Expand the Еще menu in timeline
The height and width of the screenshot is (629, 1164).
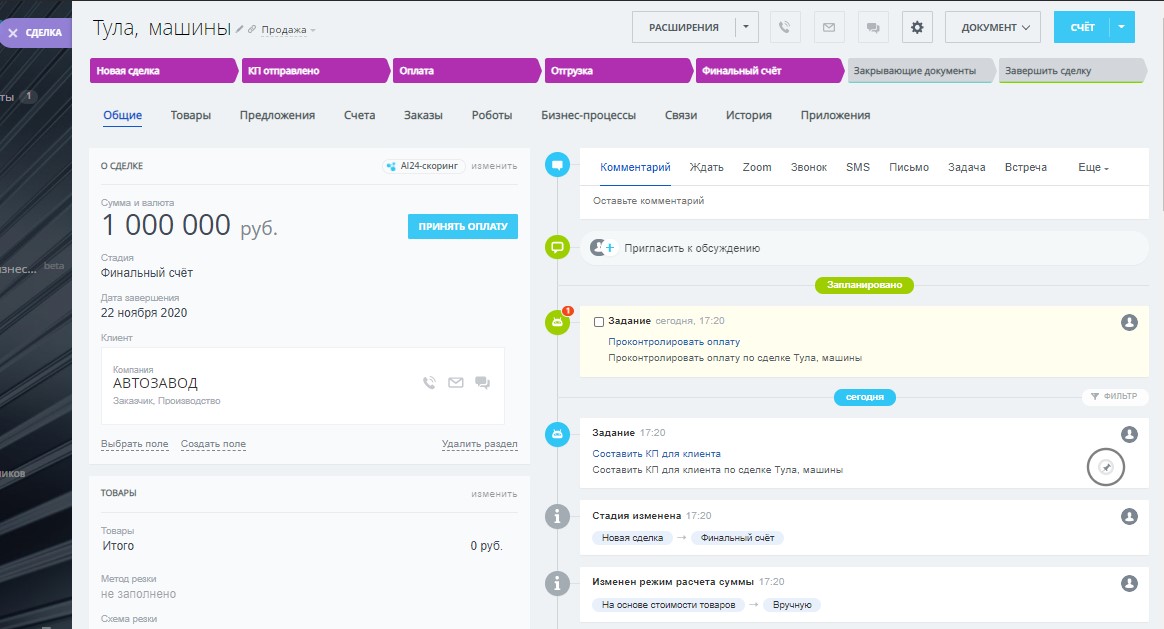pos(1093,168)
